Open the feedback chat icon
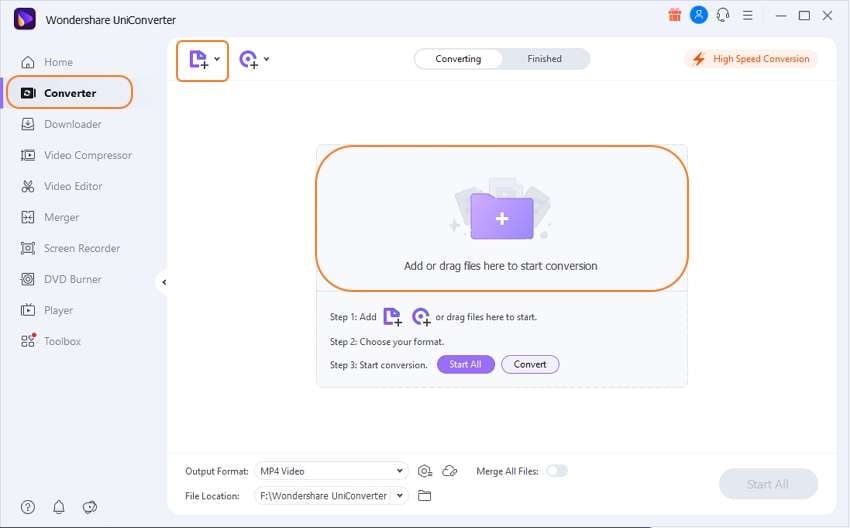Screen dimensions: 850x528 (x=89, y=507)
